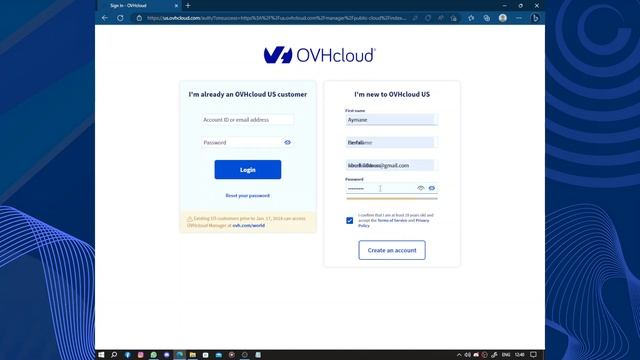Open the volume control in system tray
The height and width of the screenshot is (360, 640).
pos(468,355)
